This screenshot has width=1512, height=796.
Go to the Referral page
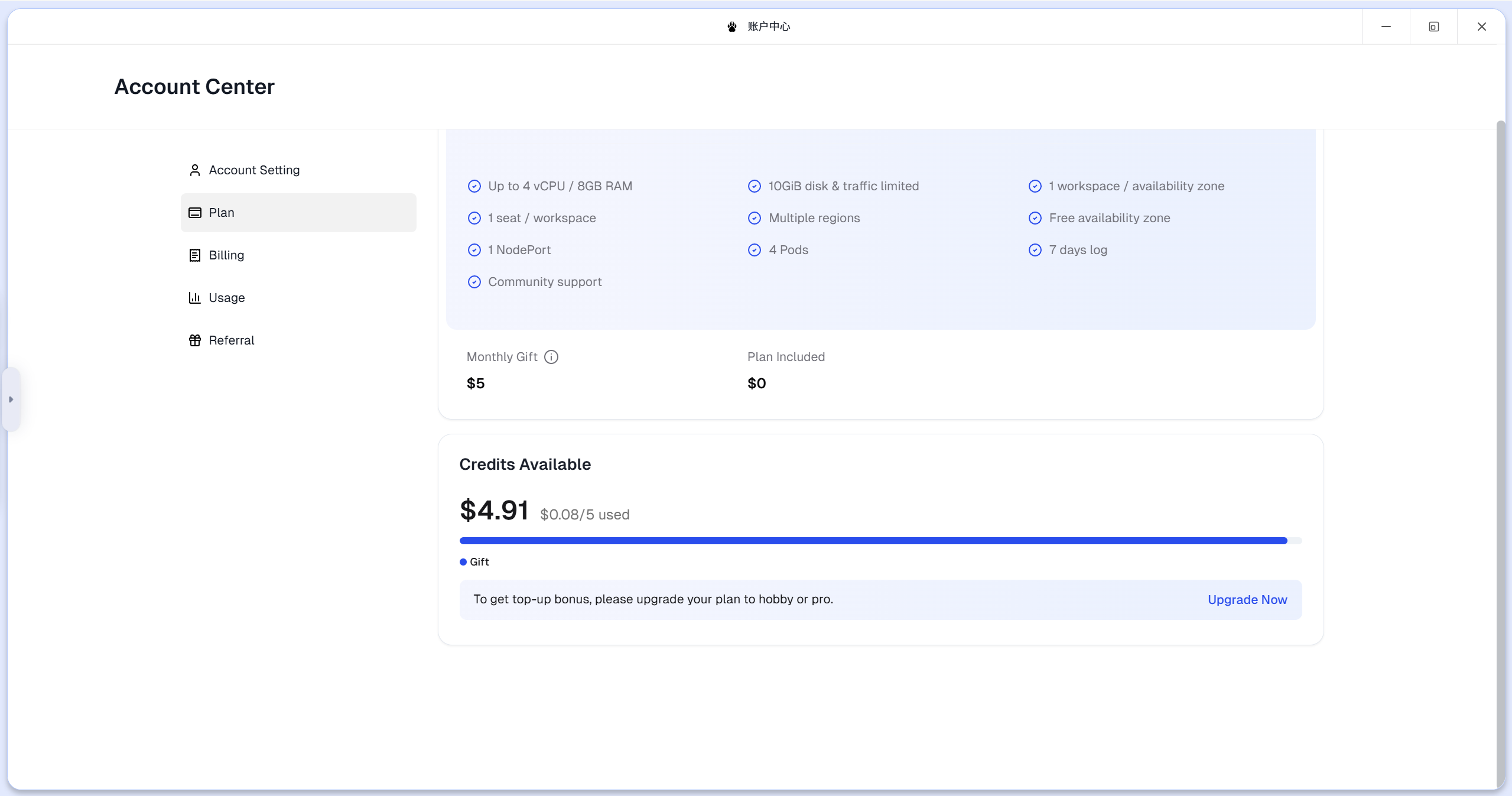pos(231,340)
